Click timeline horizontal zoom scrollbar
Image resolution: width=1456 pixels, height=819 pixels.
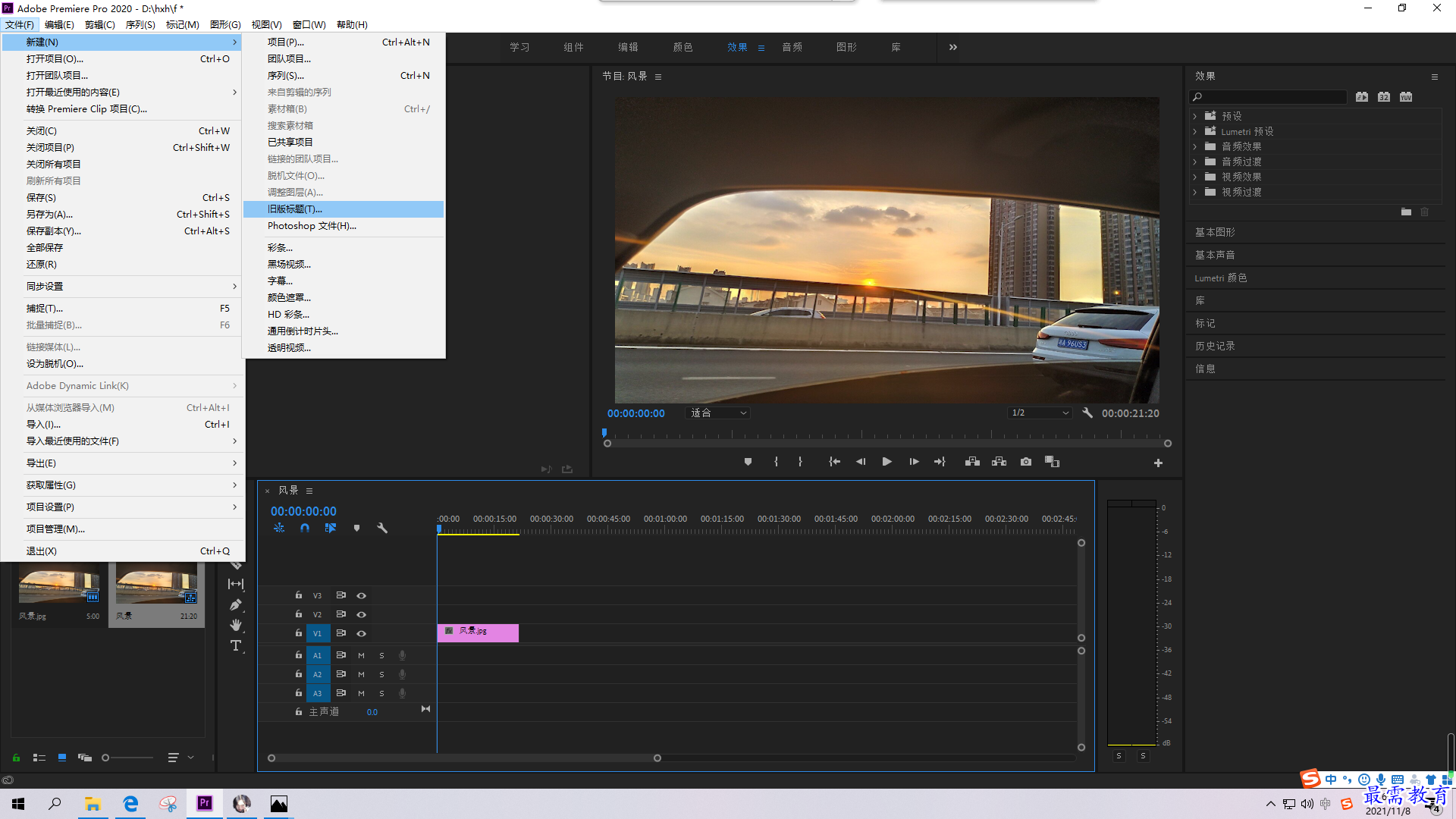point(464,758)
